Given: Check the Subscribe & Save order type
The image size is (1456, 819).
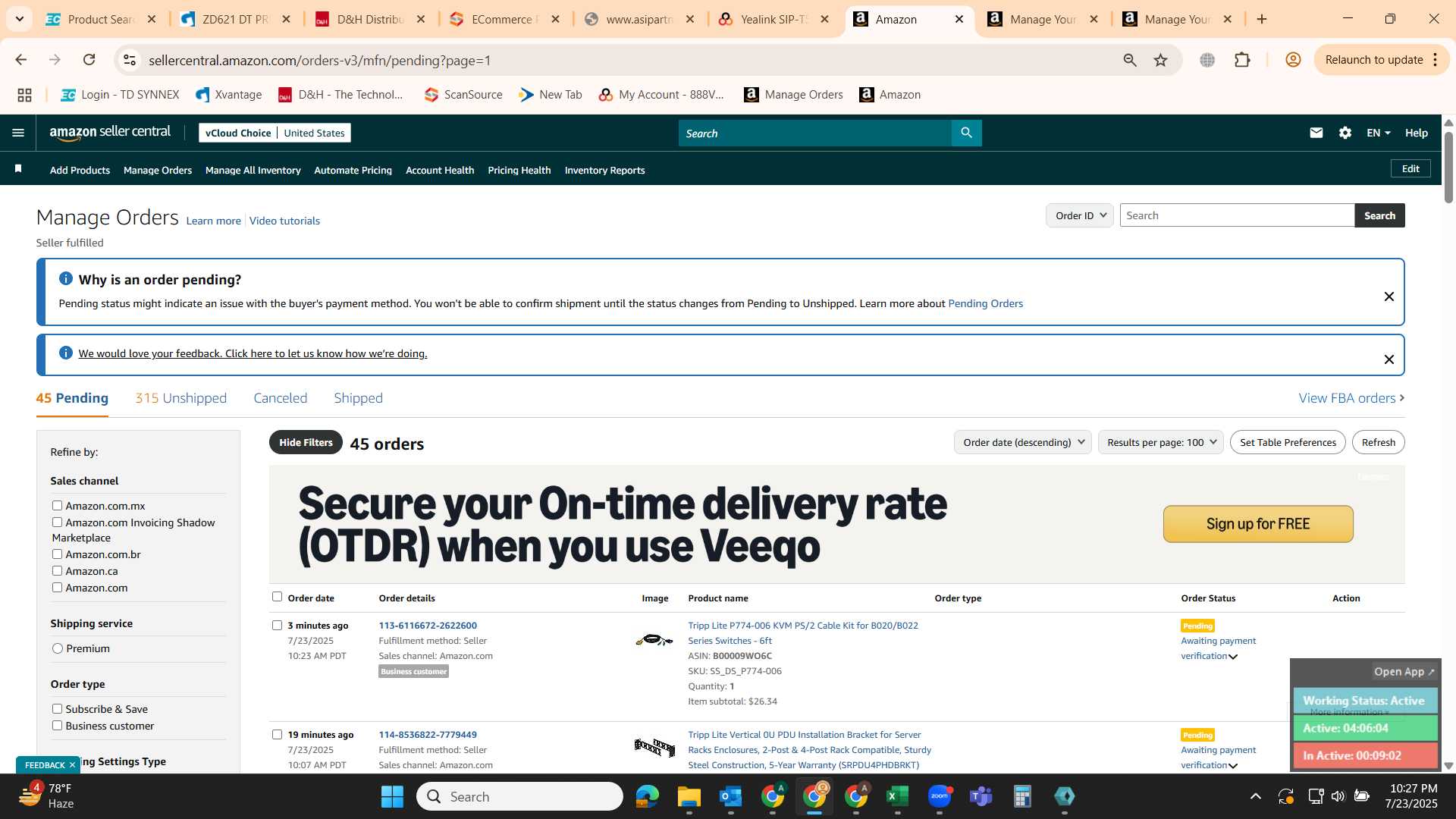Looking at the screenshot, I should click(57, 708).
